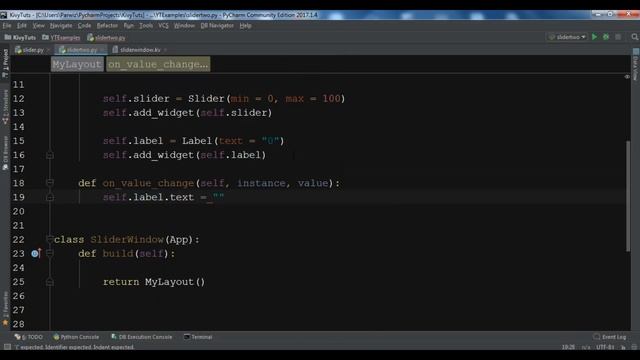This screenshot has height=360, width=640.
Task: Click fold end marker on line 25
Action: coord(50,282)
